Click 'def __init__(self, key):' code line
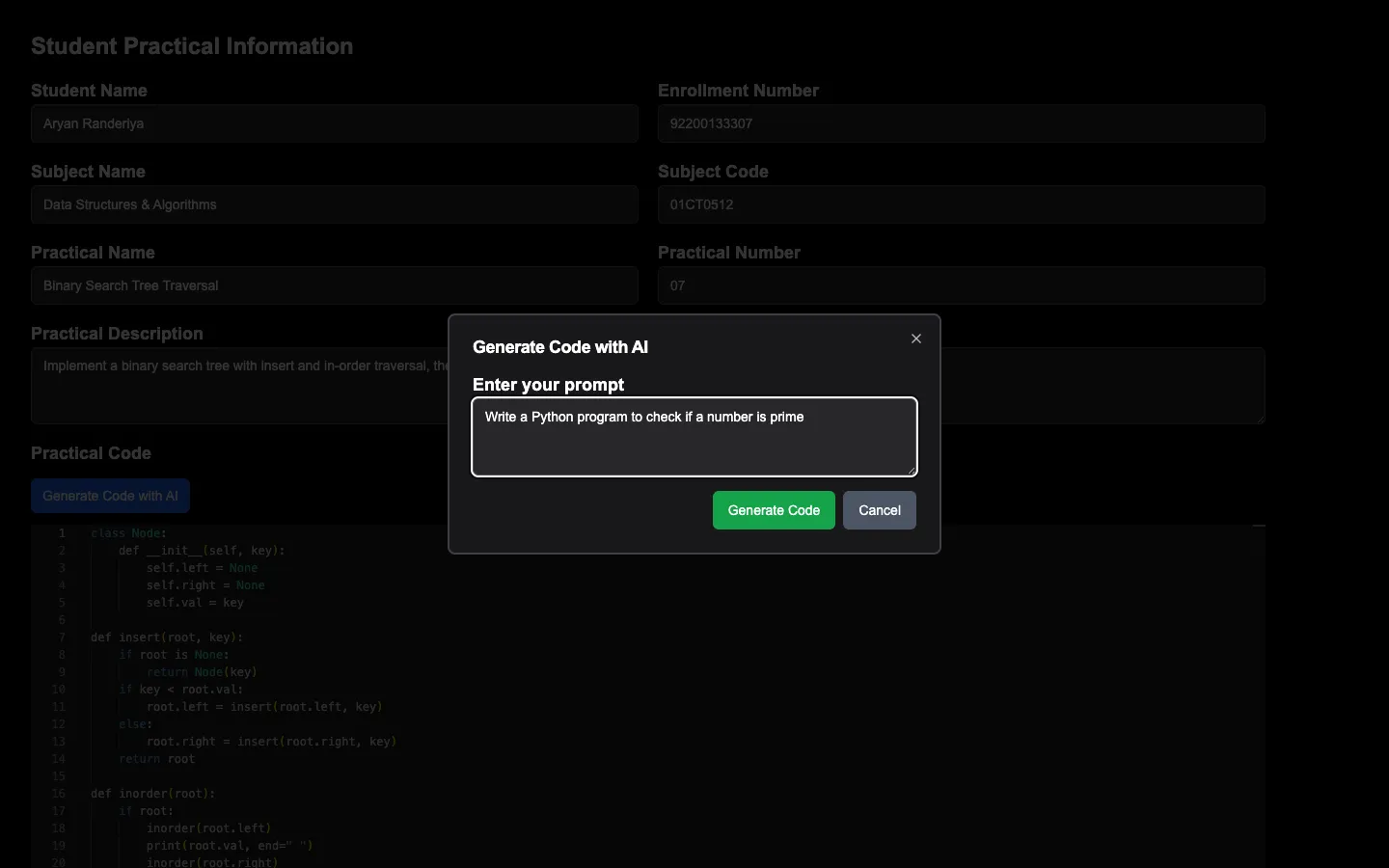 click(203, 551)
